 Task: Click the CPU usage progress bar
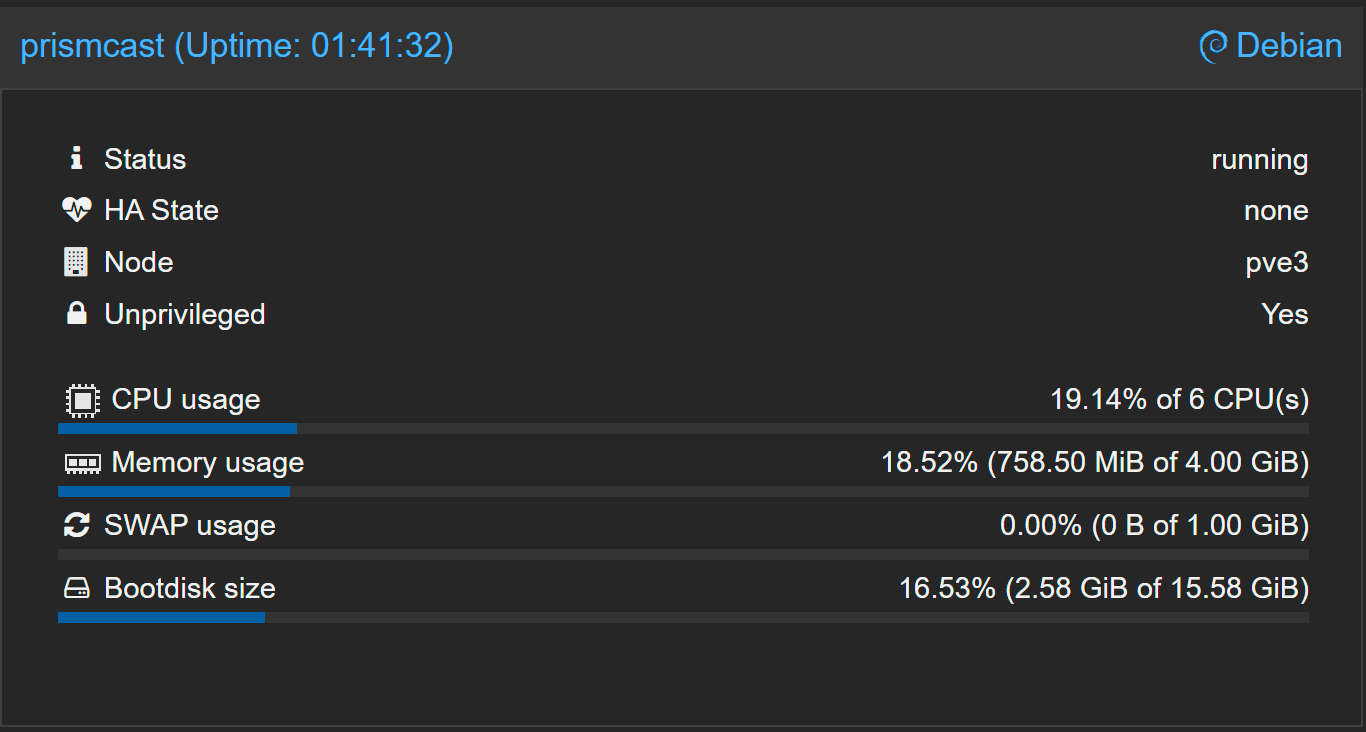coord(683,428)
